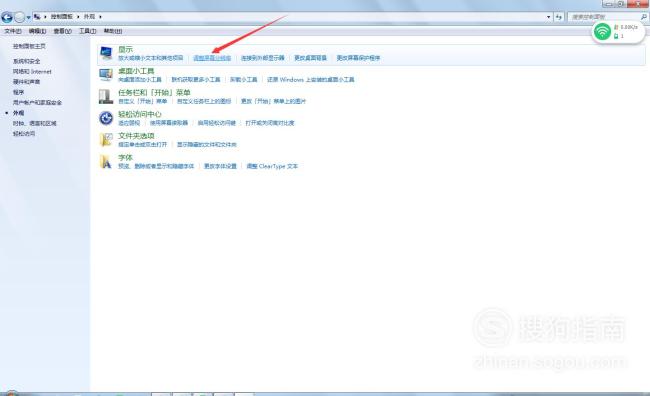The image size is (650, 396).
Task: Open the 文件夹选项 heading link
Action: (x=136, y=136)
